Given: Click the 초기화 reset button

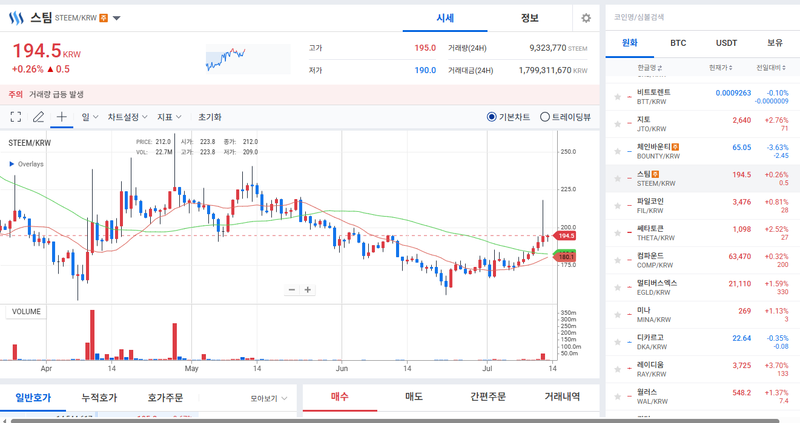Looking at the screenshot, I should (210, 117).
